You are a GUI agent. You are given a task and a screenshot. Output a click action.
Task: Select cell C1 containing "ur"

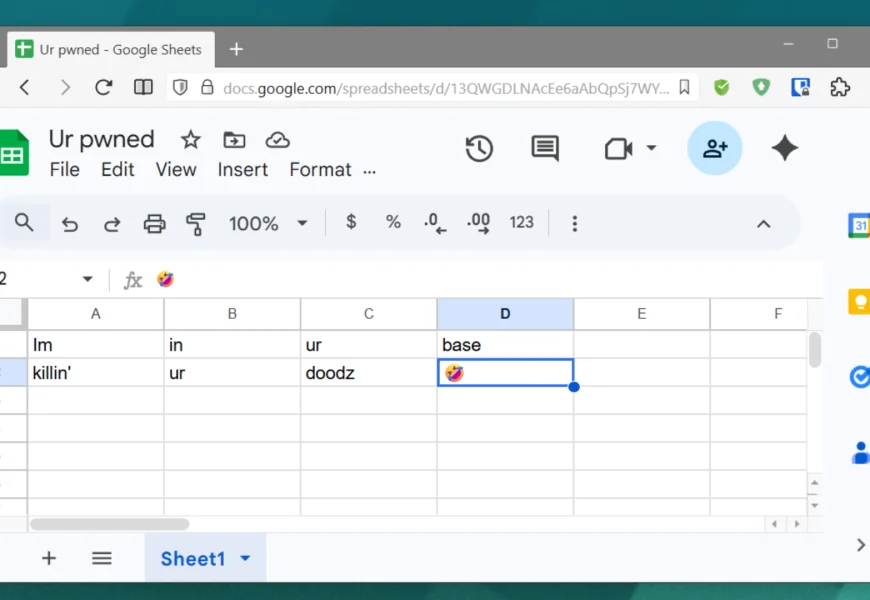[368, 345]
